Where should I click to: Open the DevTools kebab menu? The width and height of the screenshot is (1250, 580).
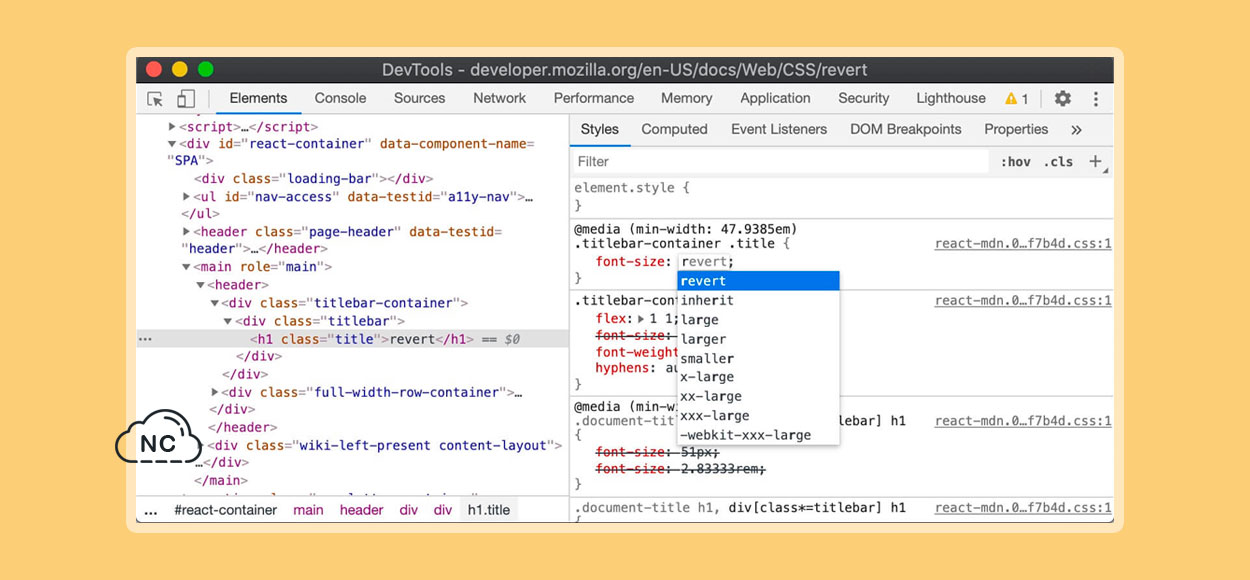point(1096,99)
